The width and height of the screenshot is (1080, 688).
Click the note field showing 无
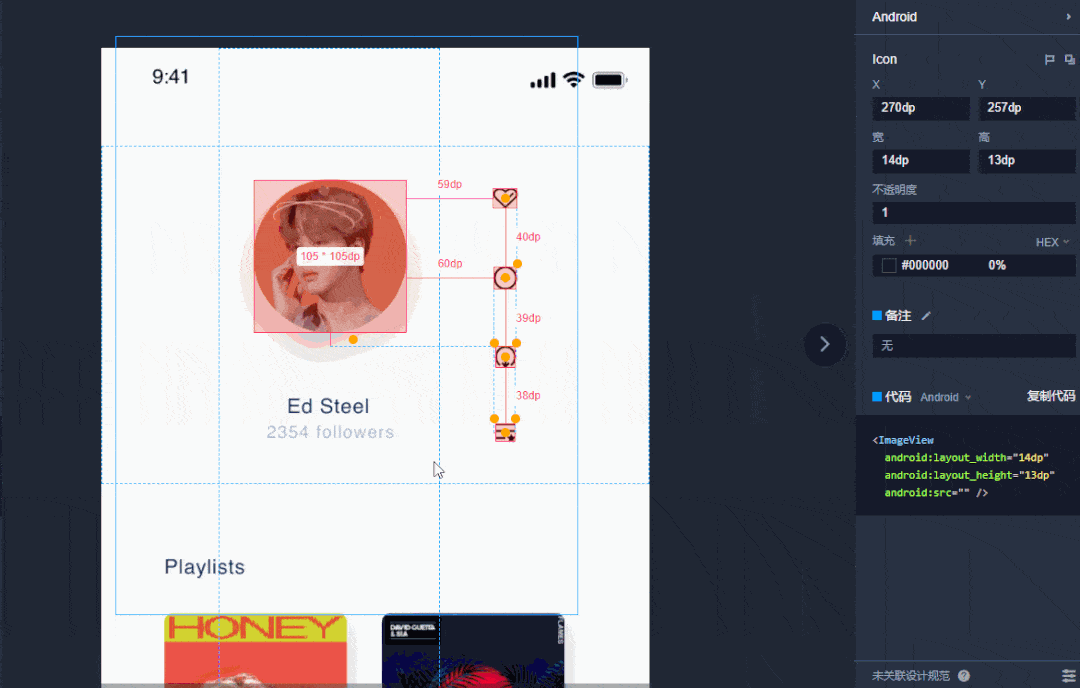[974, 346]
